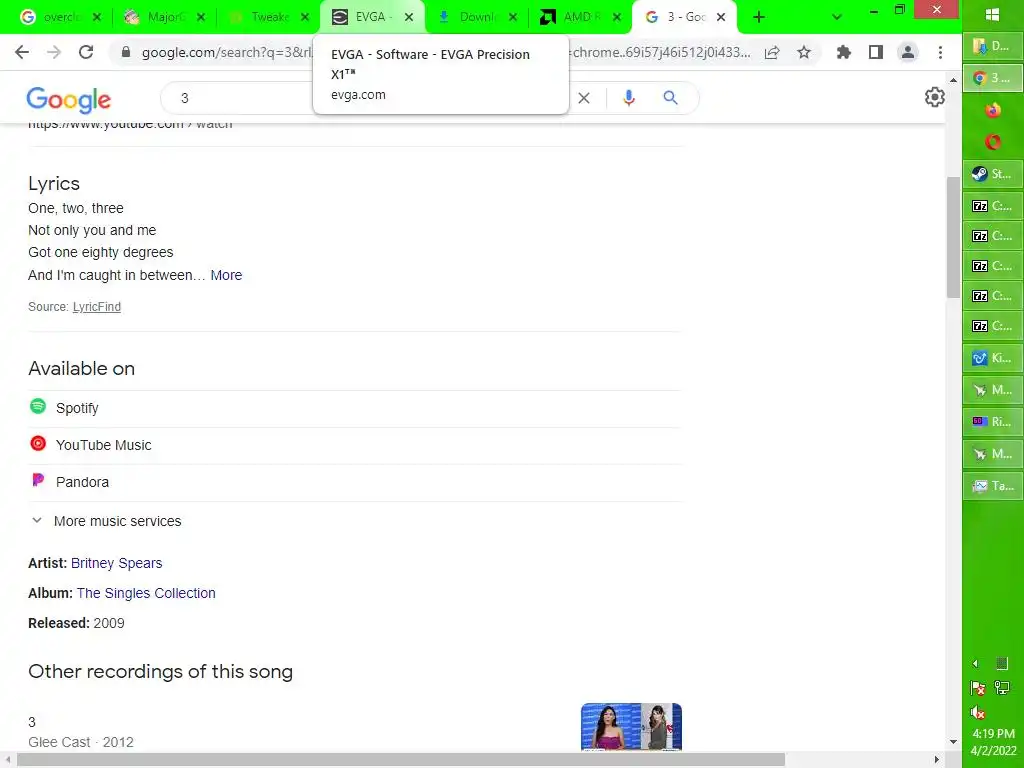Viewport: 1024px width, 768px height.
Task: Switch to the Tweake... tab
Action: tap(266, 17)
